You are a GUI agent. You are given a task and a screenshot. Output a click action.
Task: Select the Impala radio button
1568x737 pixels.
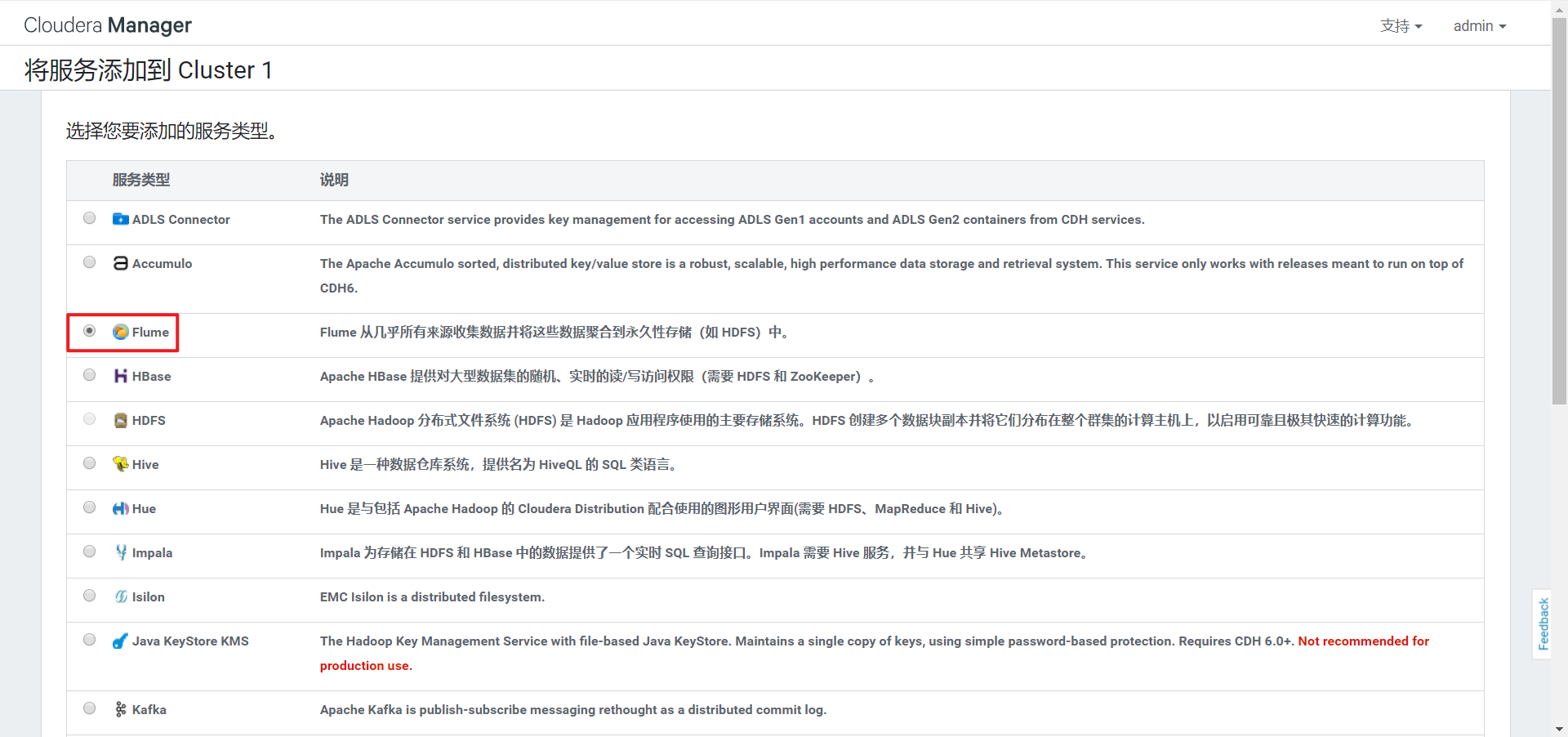tap(90, 552)
